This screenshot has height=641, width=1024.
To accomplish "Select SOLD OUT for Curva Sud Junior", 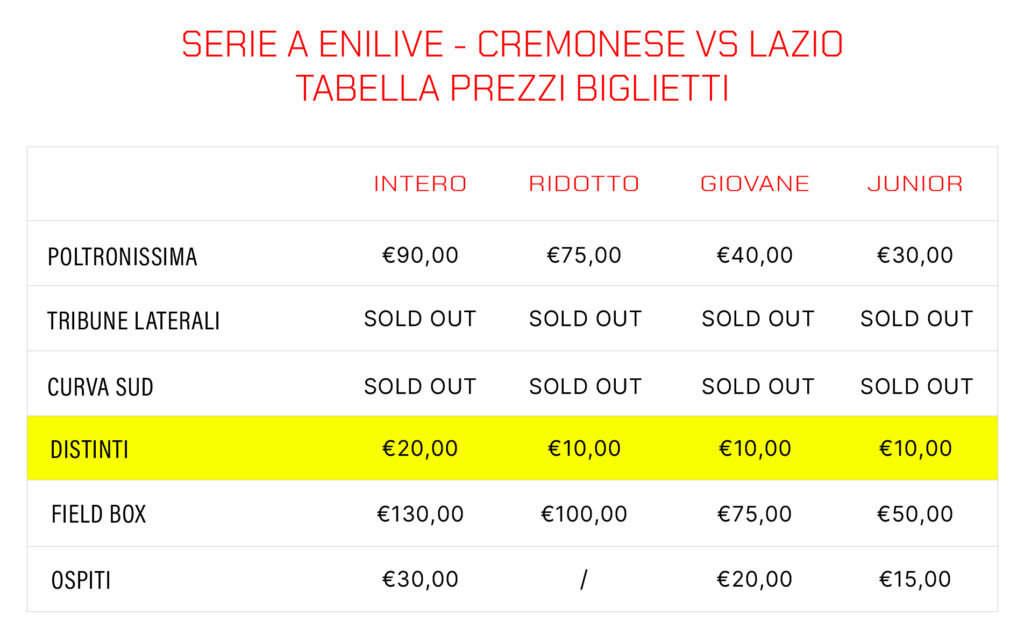I will 916,386.
